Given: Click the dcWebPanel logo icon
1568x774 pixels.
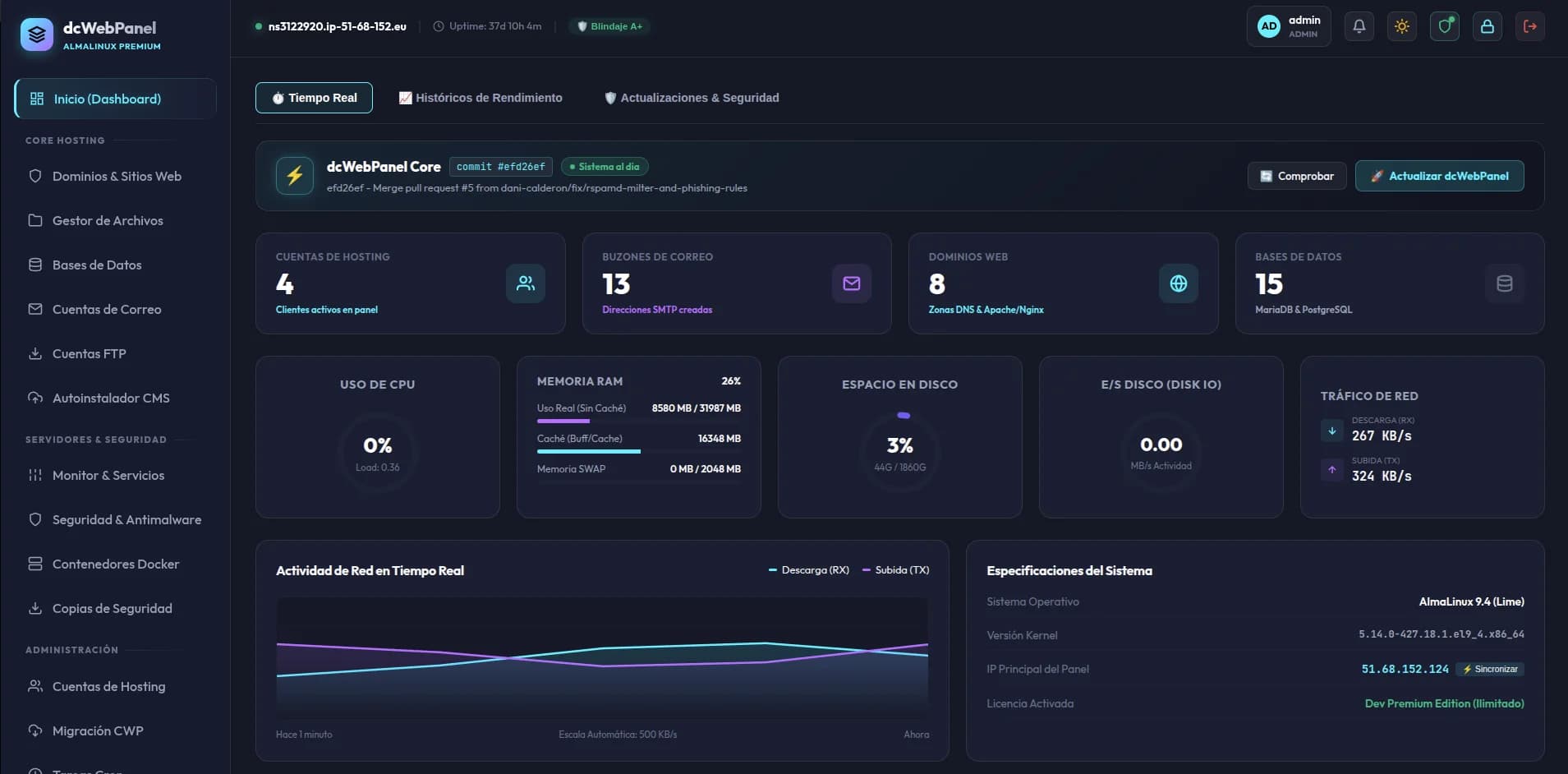Looking at the screenshot, I should (x=37, y=35).
